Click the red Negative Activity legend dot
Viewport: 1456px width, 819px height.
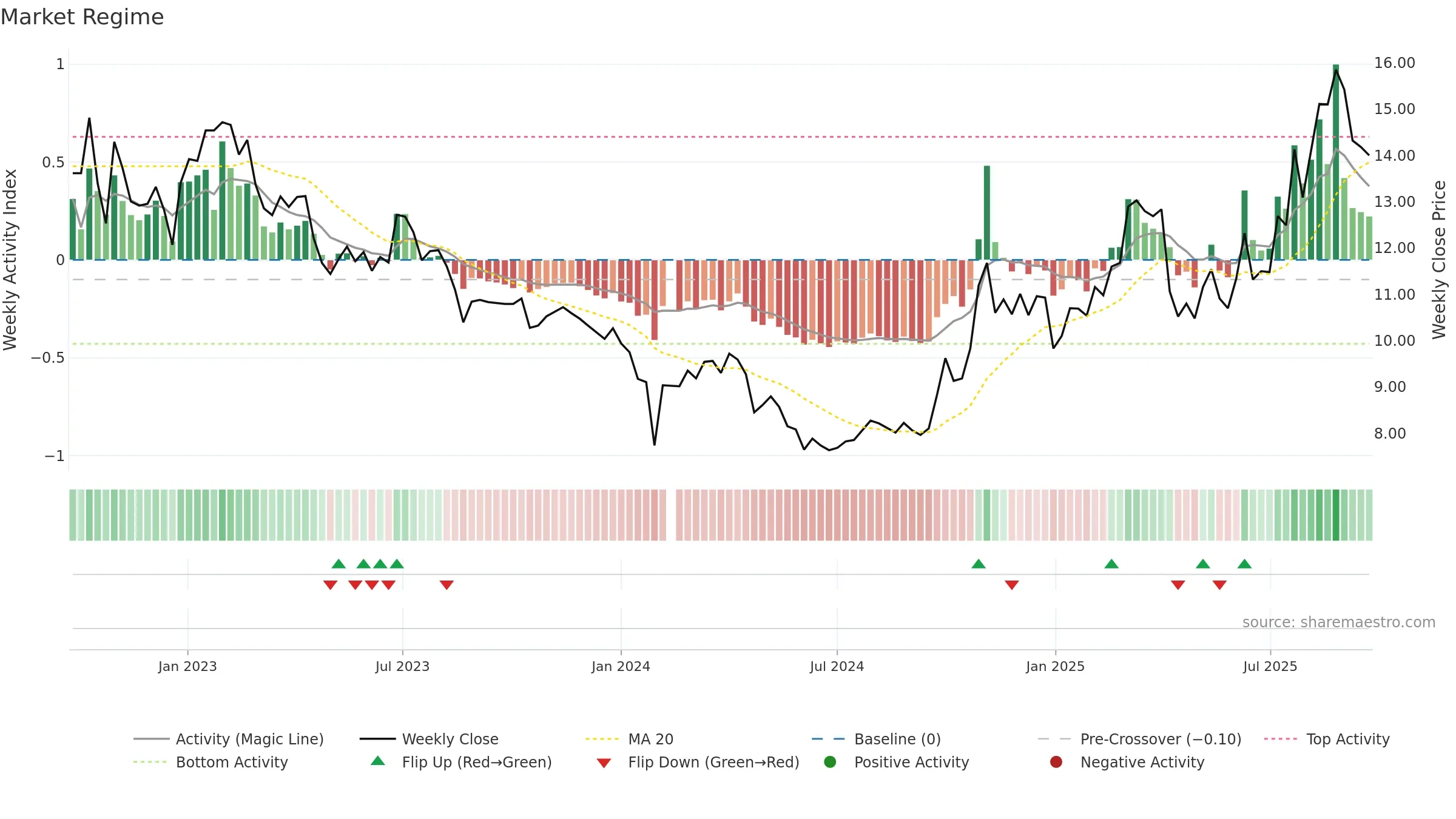[x=1056, y=761]
